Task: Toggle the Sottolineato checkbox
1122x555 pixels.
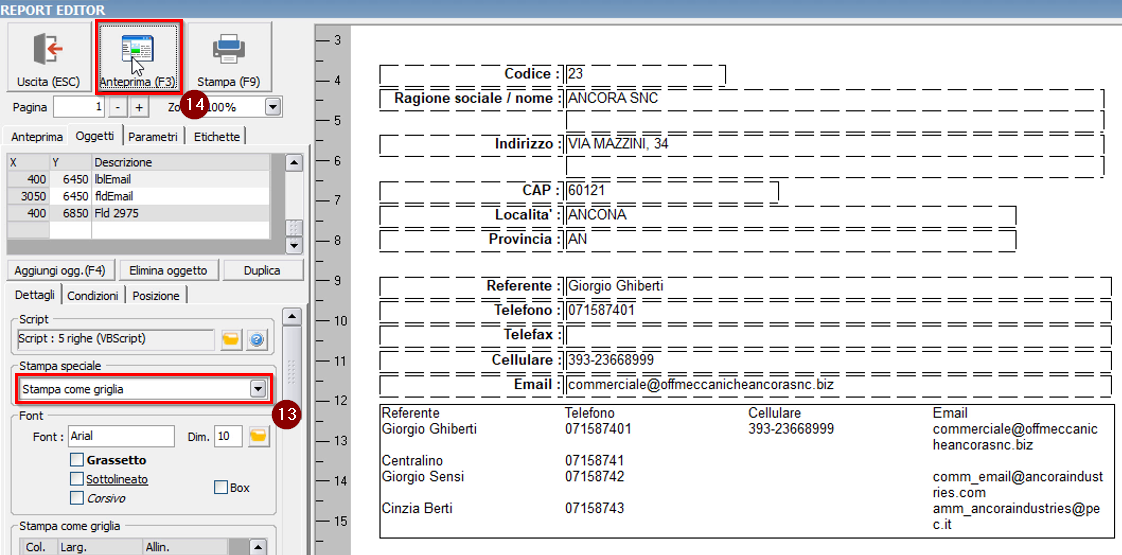Action: [77, 479]
